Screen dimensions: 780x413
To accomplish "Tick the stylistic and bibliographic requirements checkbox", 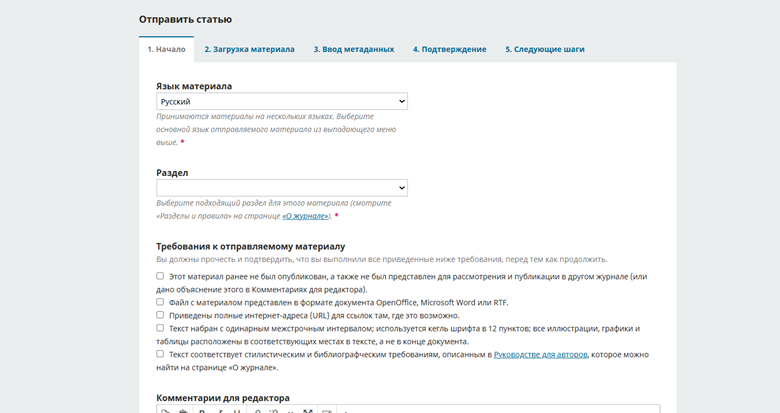I will (161, 354).
